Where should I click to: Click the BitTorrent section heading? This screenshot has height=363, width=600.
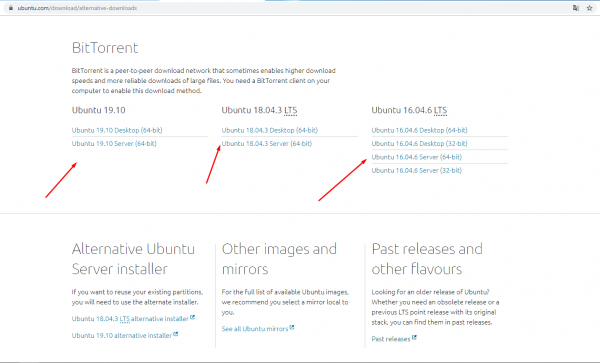(x=105, y=48)
